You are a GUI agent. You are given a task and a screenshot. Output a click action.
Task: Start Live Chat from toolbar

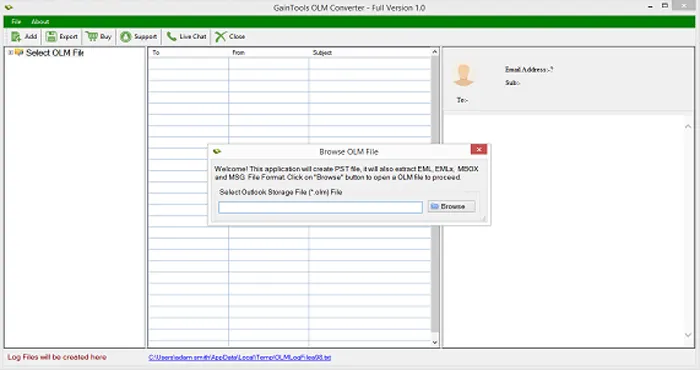click(186, 37)
